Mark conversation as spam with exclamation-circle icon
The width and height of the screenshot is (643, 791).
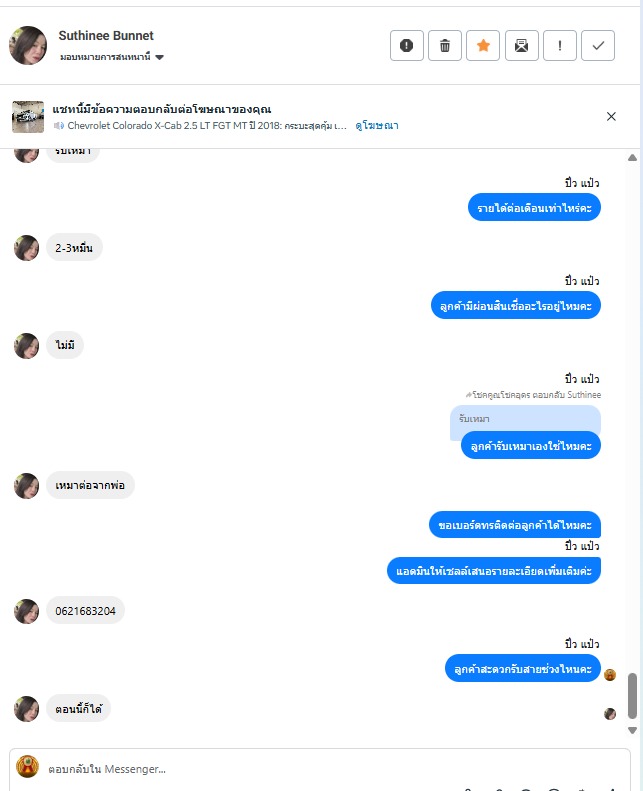[406, 45]
